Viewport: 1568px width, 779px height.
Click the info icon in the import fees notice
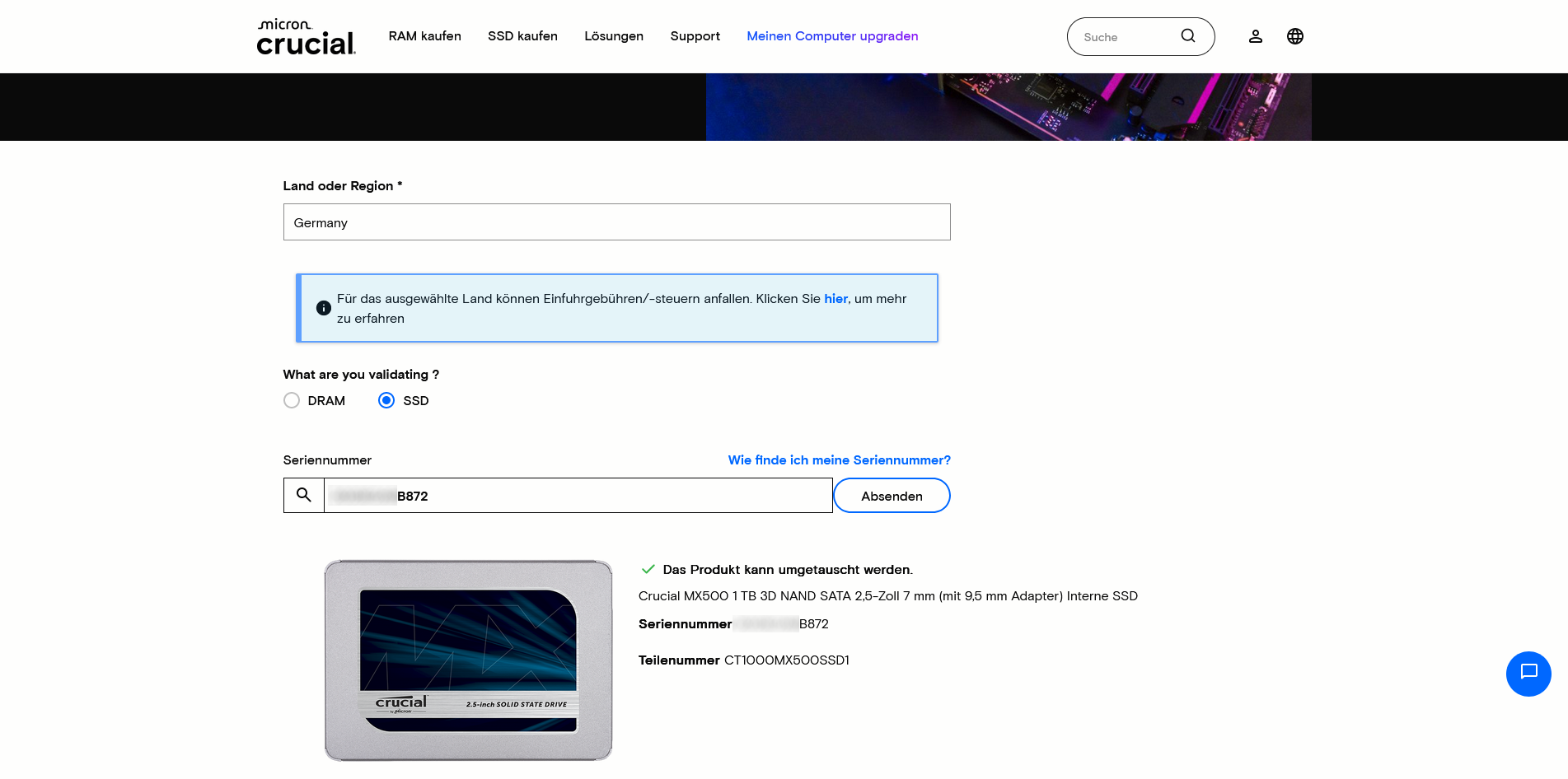(323, 308)
